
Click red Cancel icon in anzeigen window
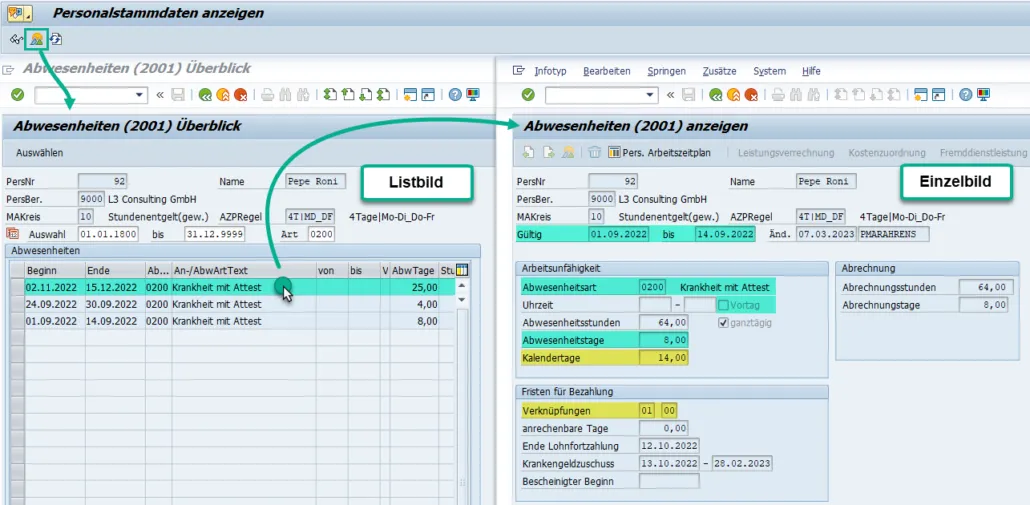point(751,95)
